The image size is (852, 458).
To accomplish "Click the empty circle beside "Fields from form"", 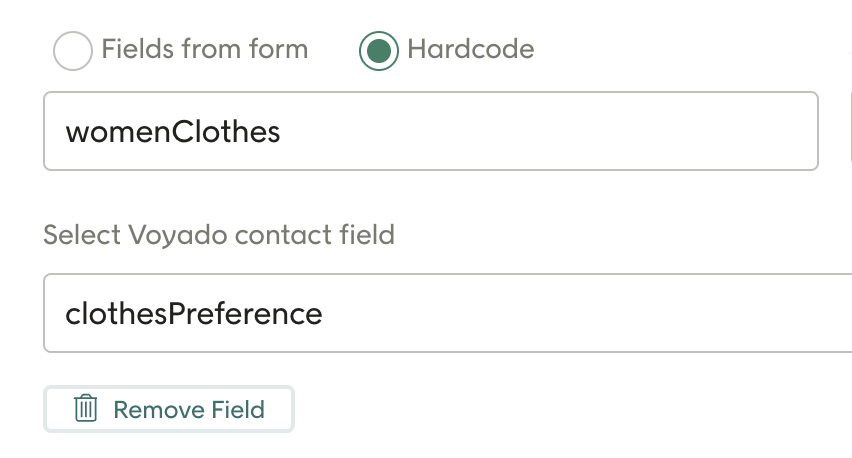I will [x=73, y=51].
